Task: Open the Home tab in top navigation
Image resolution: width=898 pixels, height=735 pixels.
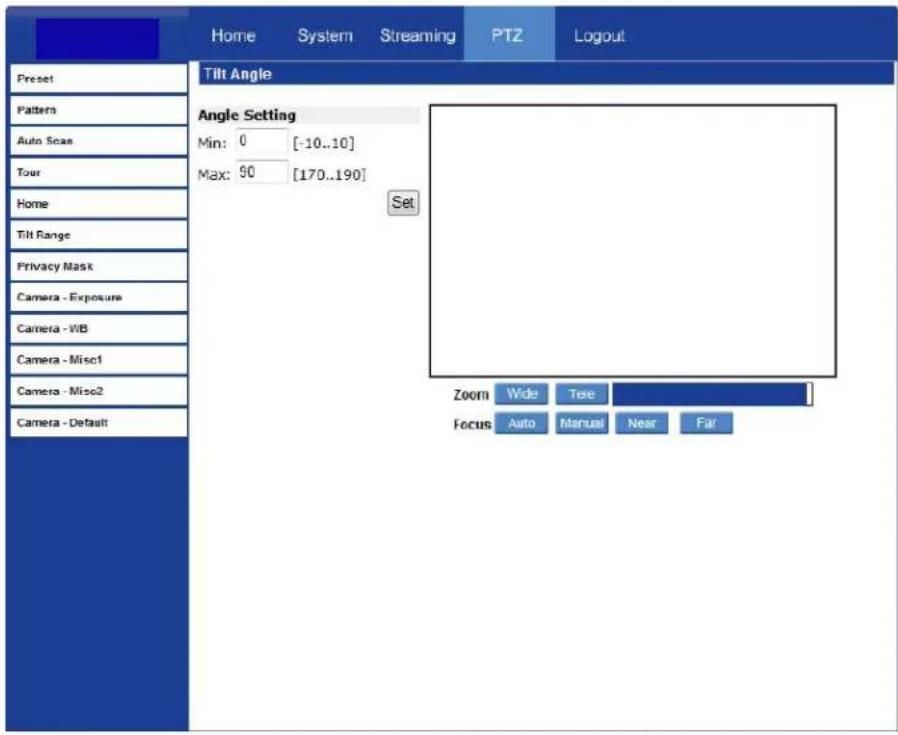Action: pos(233,36)
